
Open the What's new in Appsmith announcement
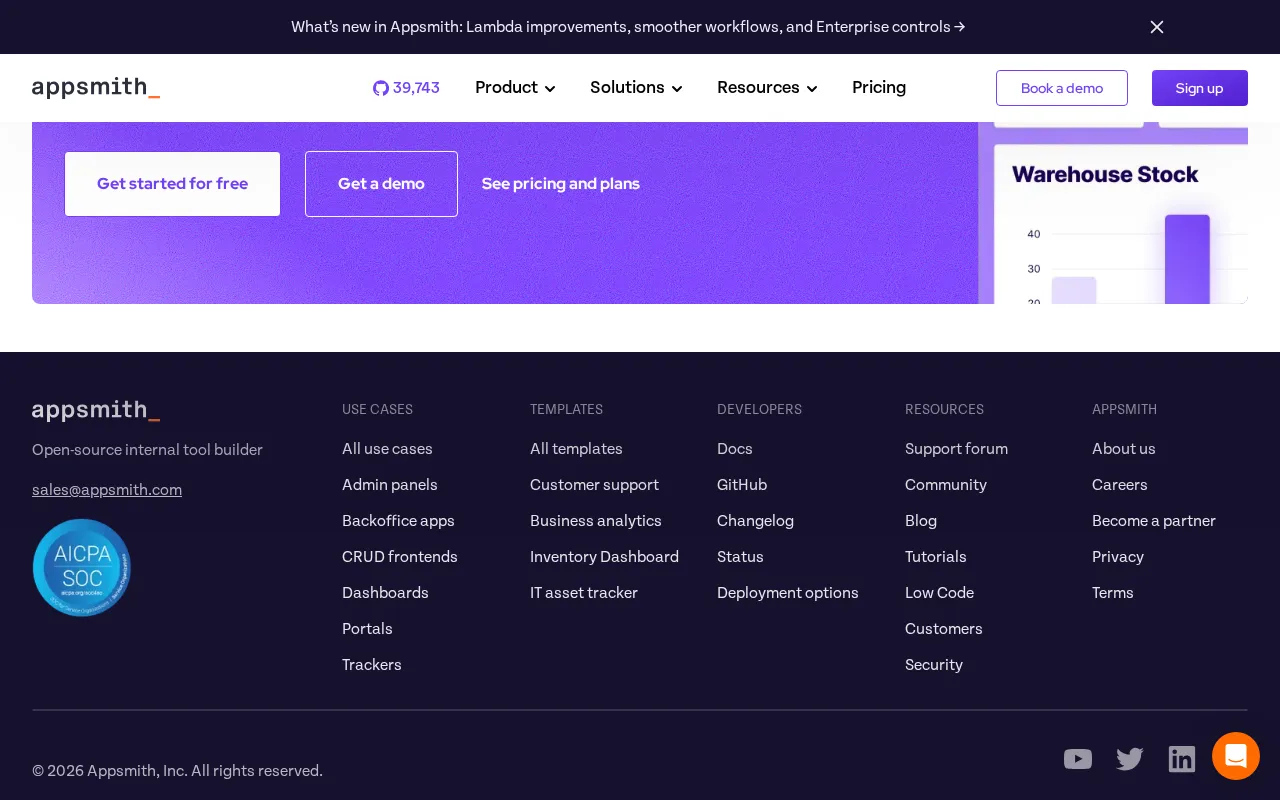628,27
